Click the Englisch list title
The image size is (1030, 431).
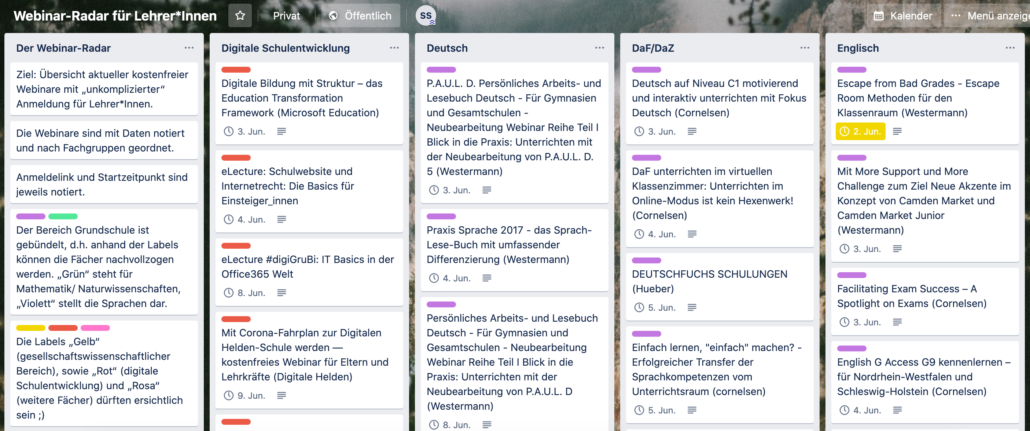point(858,48)
